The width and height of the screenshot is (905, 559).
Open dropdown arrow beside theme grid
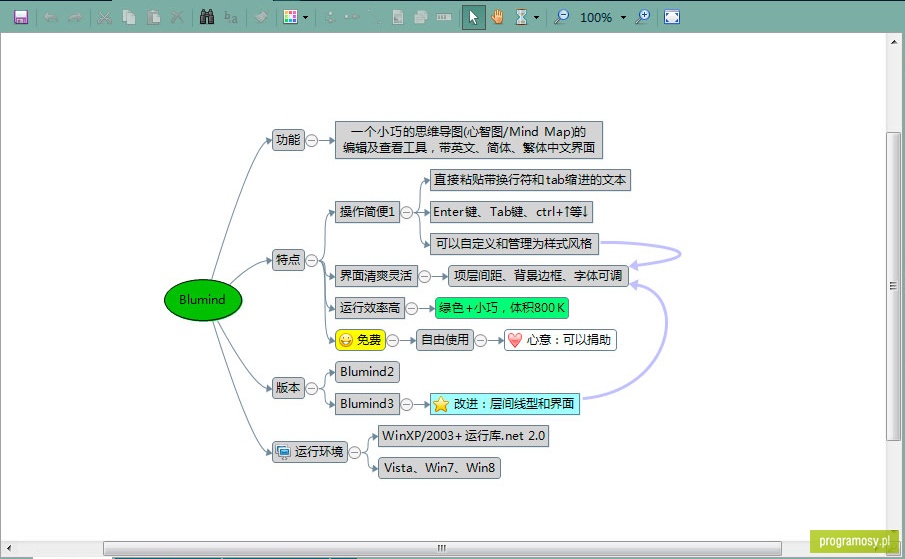click(305, 17)
